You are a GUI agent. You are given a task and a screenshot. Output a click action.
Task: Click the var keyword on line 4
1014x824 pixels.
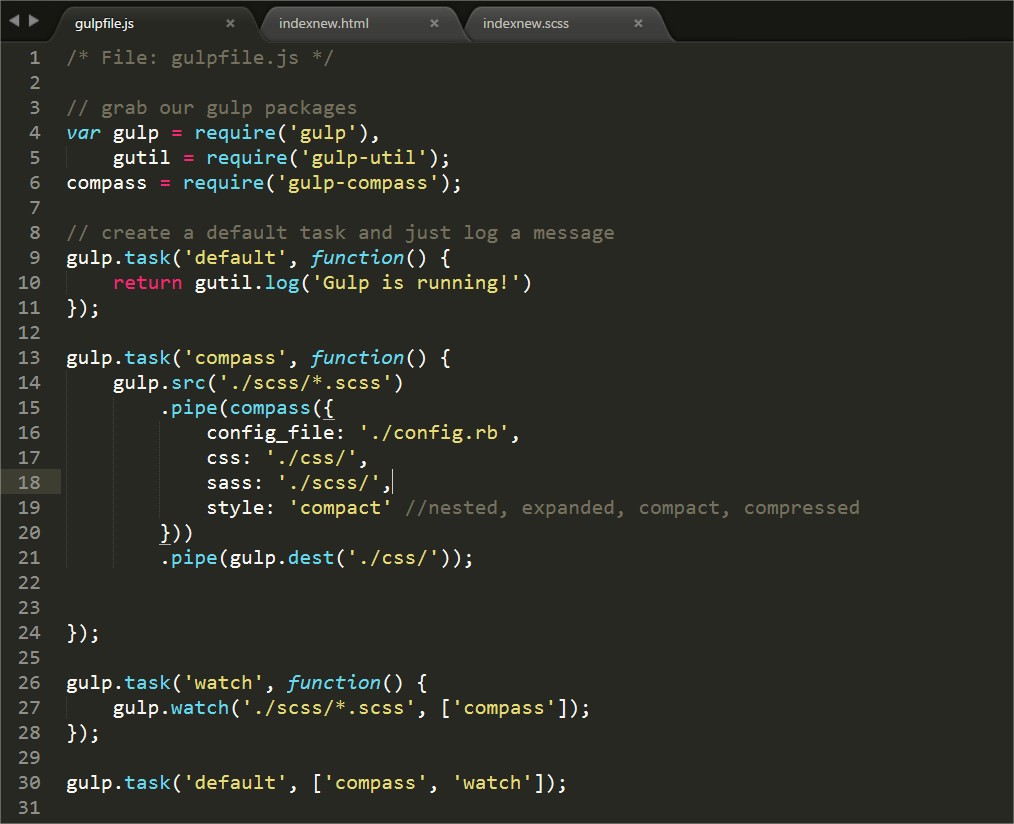point(84,133)
